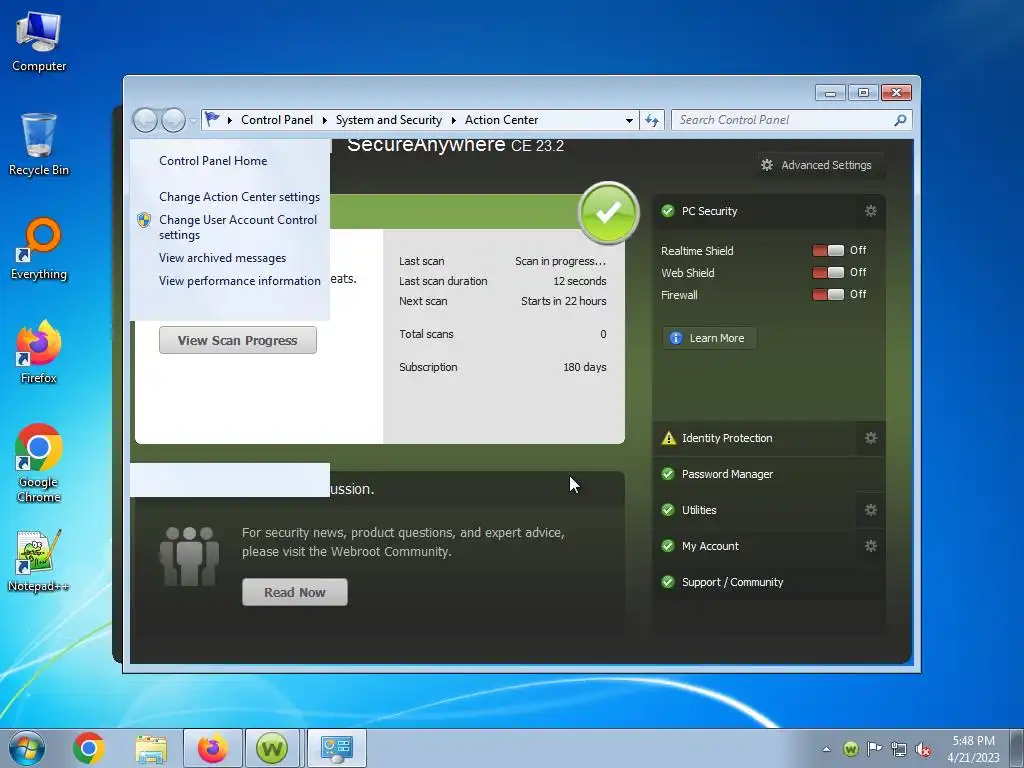Click the Action Center breadcrumb

pos(502,120)
